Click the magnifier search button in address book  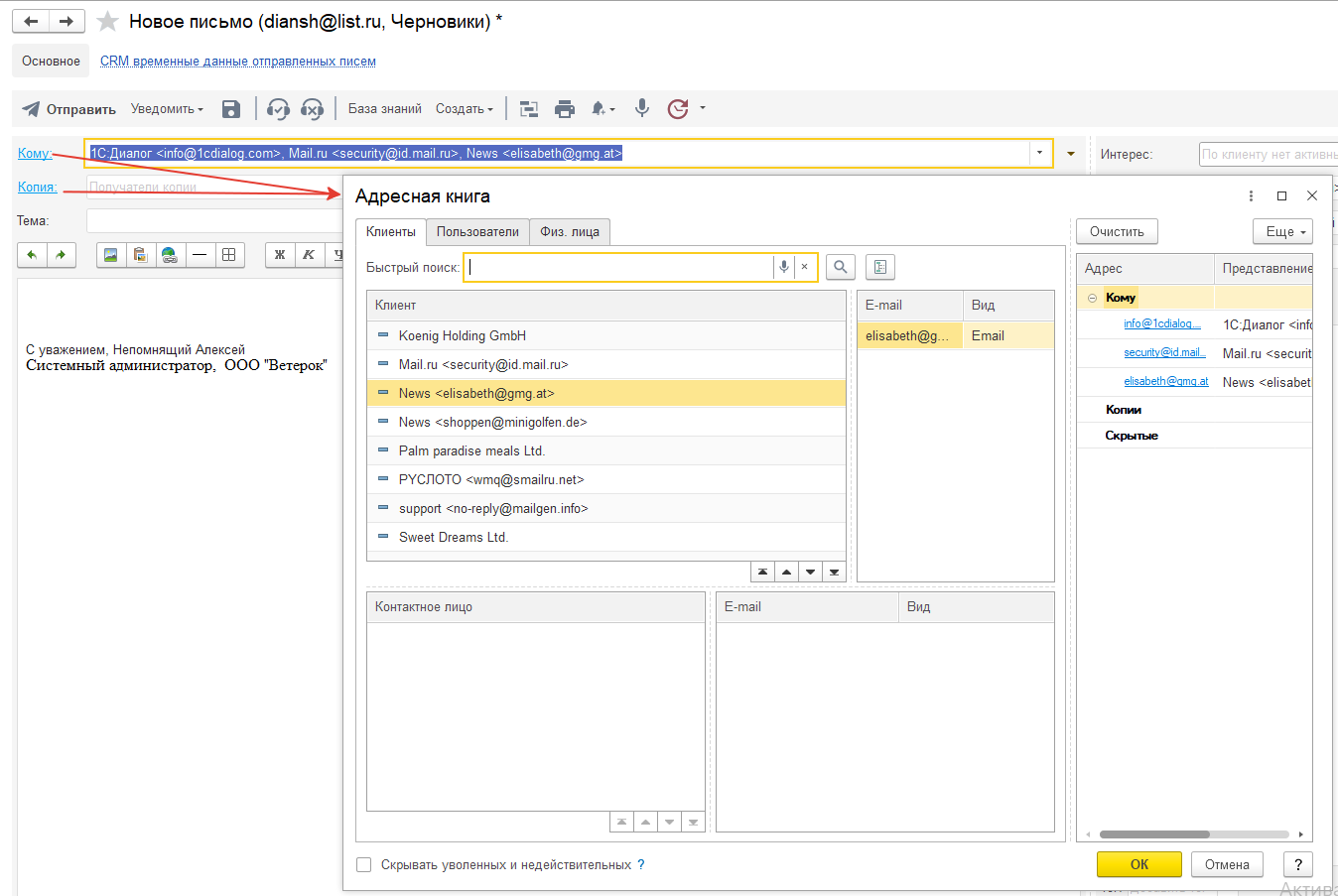pos(841,267)
